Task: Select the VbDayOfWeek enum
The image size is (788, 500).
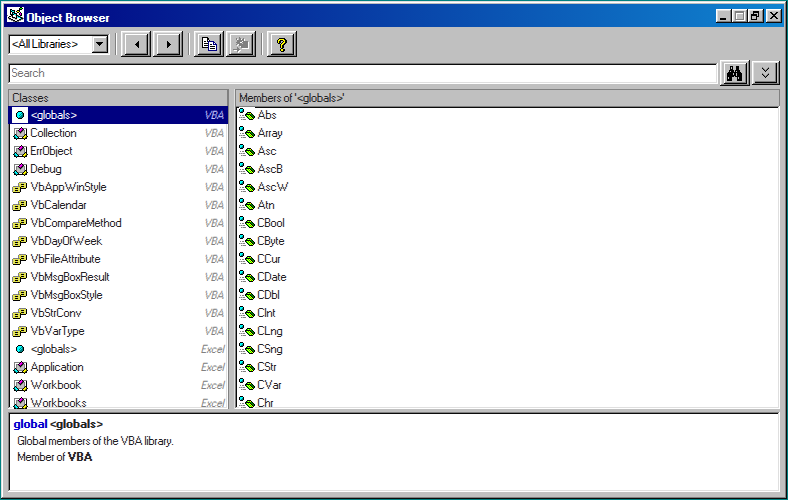Action: tap(119, 241)
